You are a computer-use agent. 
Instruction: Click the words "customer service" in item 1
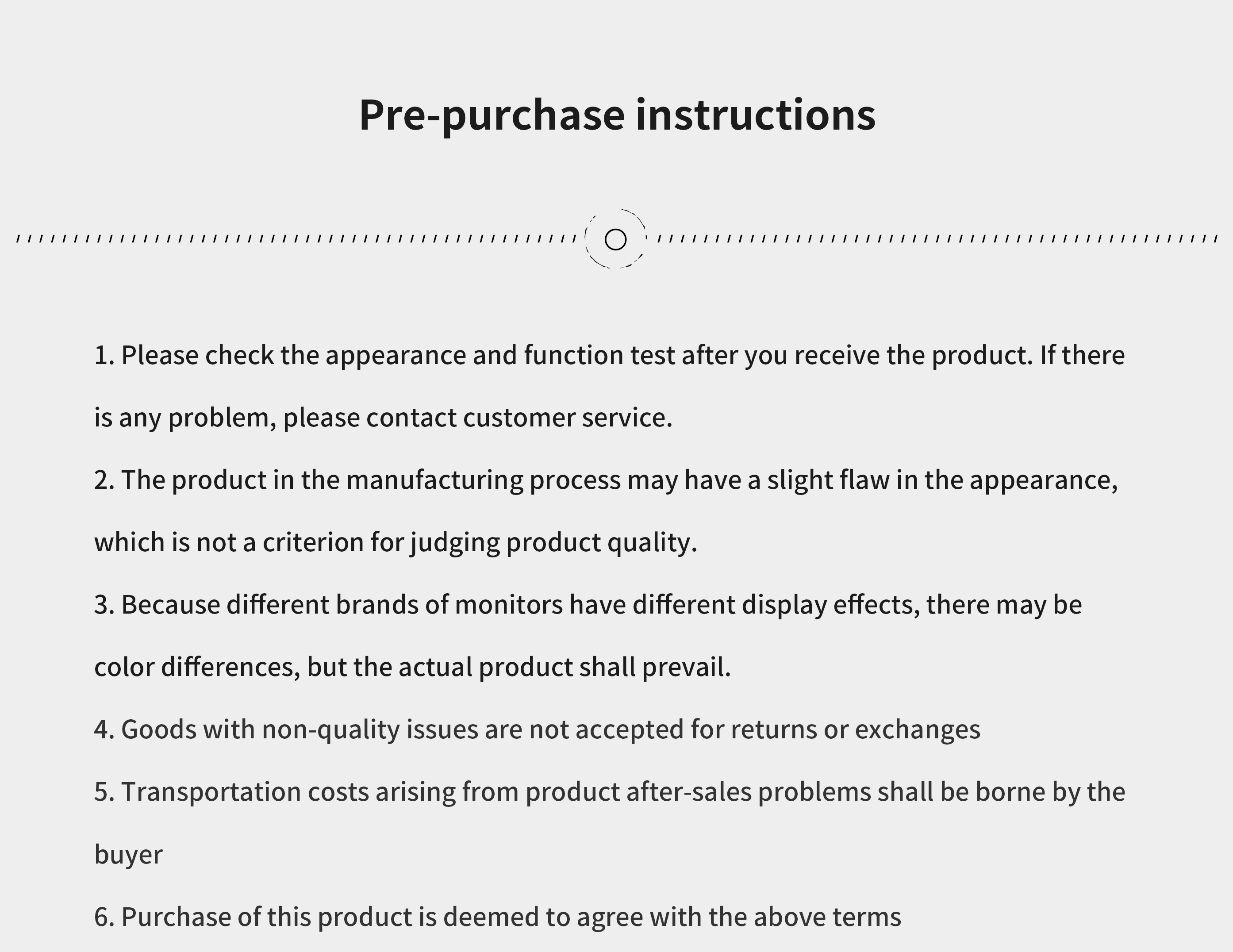coord(567,418)
